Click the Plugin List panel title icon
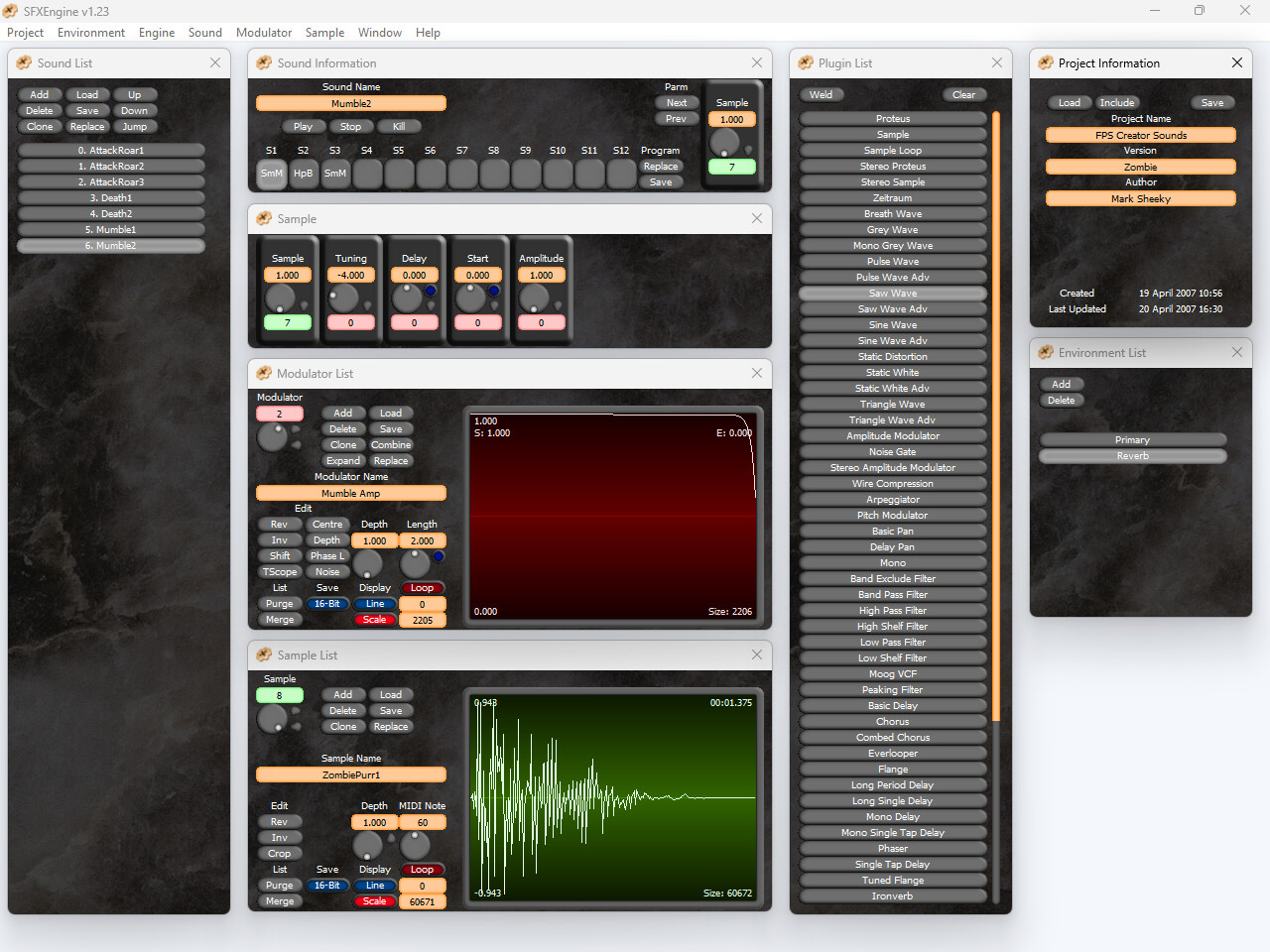This screenshot has height=952, width=1270. pyautogui.click(x=806, y=62)
